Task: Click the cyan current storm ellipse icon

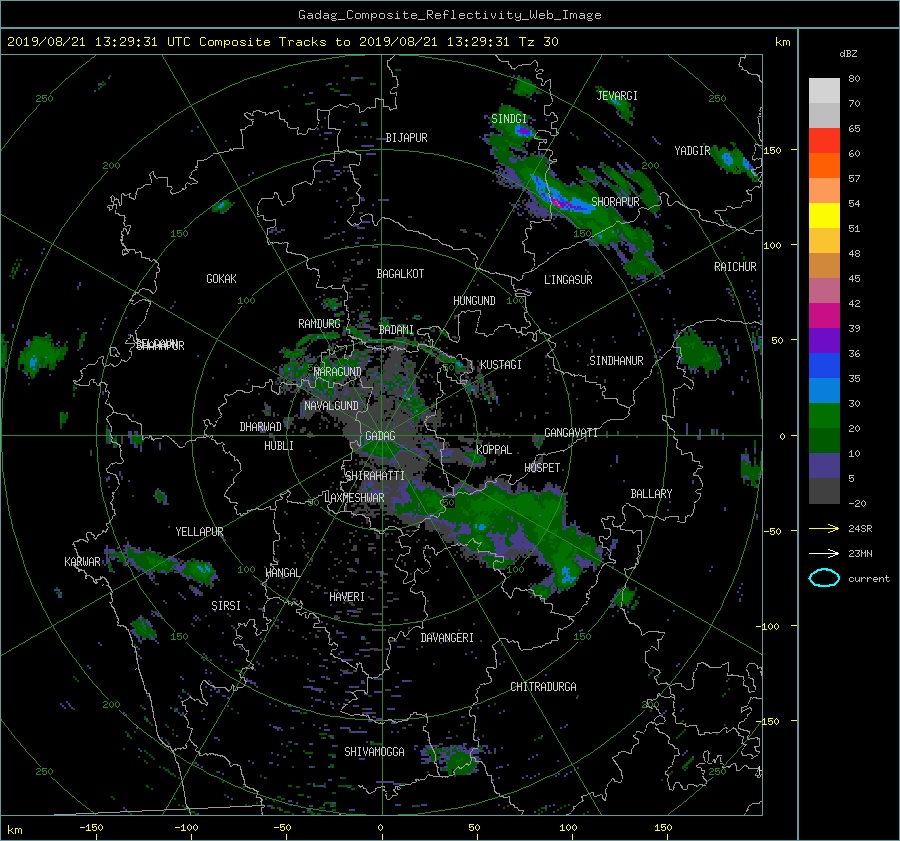Action: (824, 578)
